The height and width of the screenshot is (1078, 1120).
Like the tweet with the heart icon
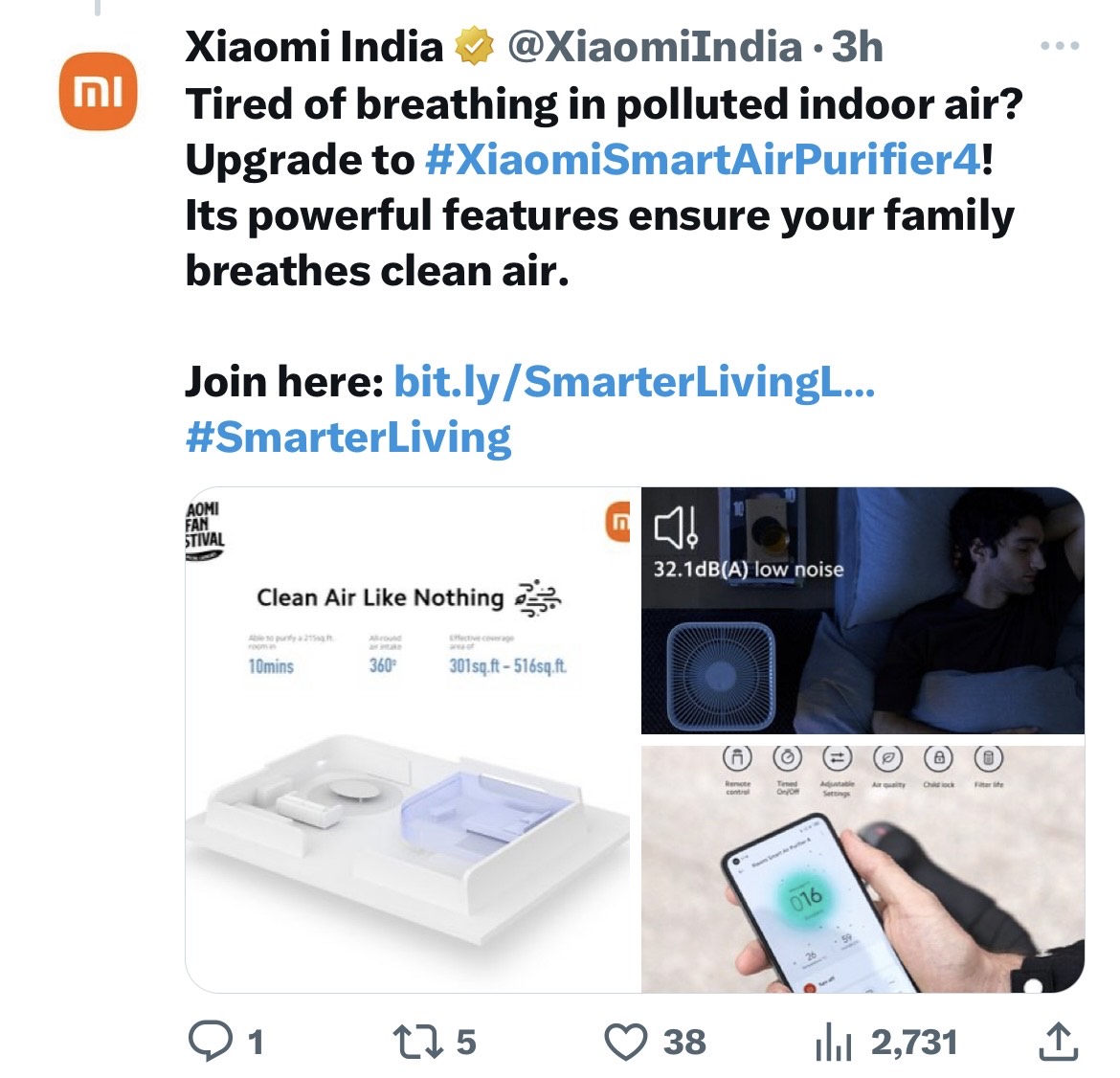(x=627, y=1042)
